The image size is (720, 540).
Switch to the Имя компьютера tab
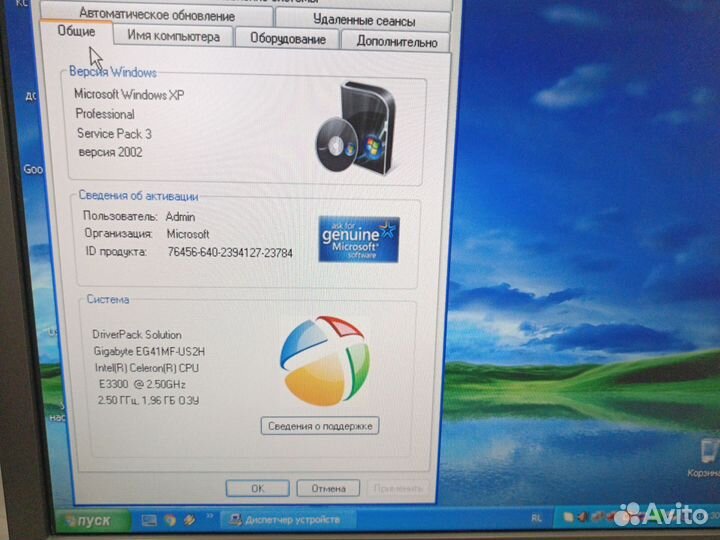click(173, 36)
